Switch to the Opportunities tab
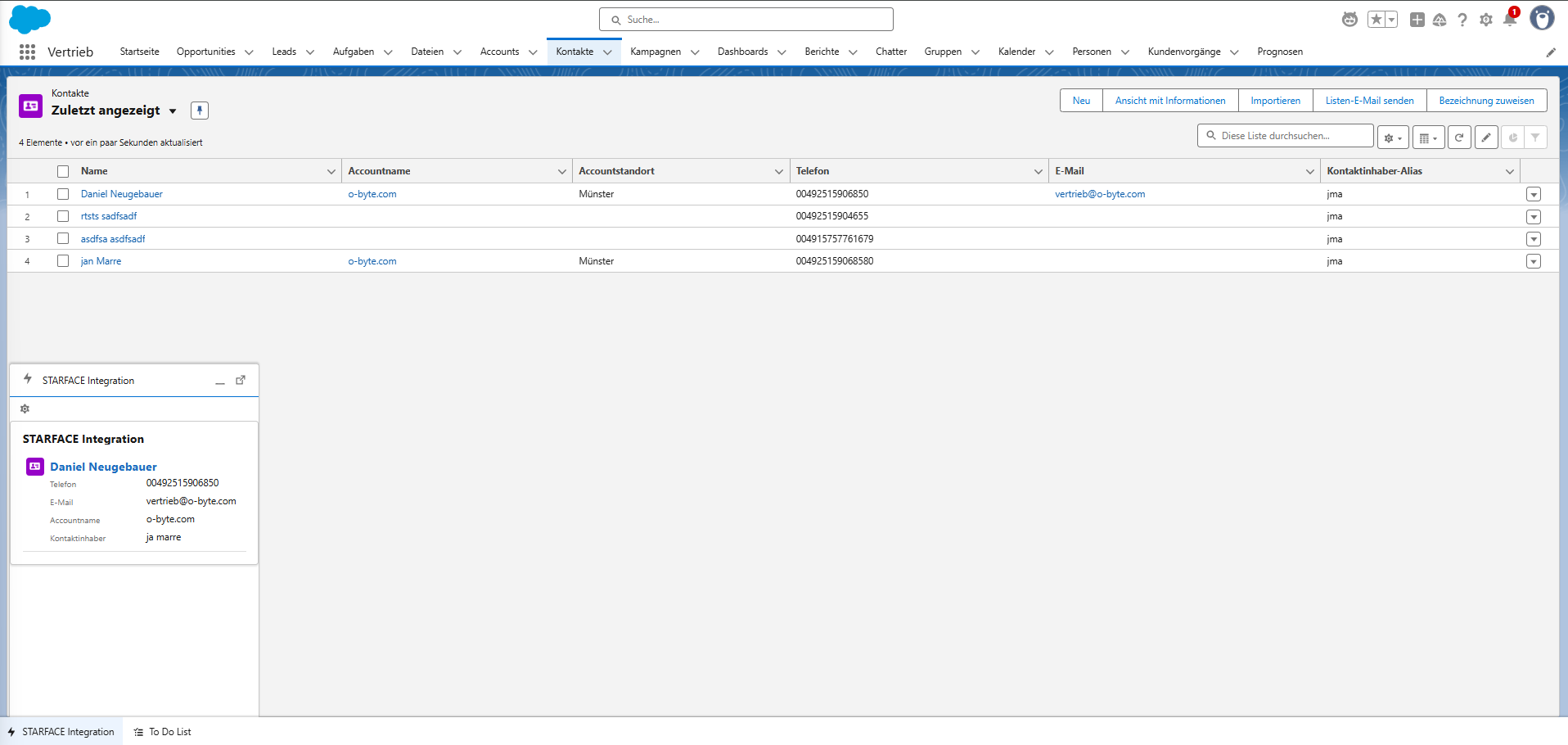Viewport: 1568px width, 745px height. click(x=205, y=52)
